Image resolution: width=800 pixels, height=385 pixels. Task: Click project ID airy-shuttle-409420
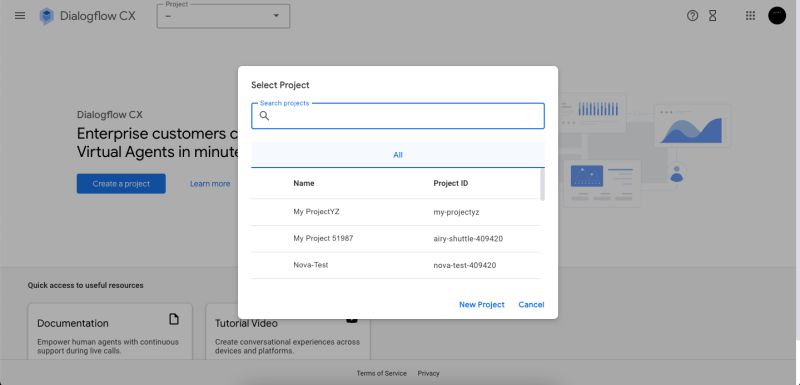468,239
